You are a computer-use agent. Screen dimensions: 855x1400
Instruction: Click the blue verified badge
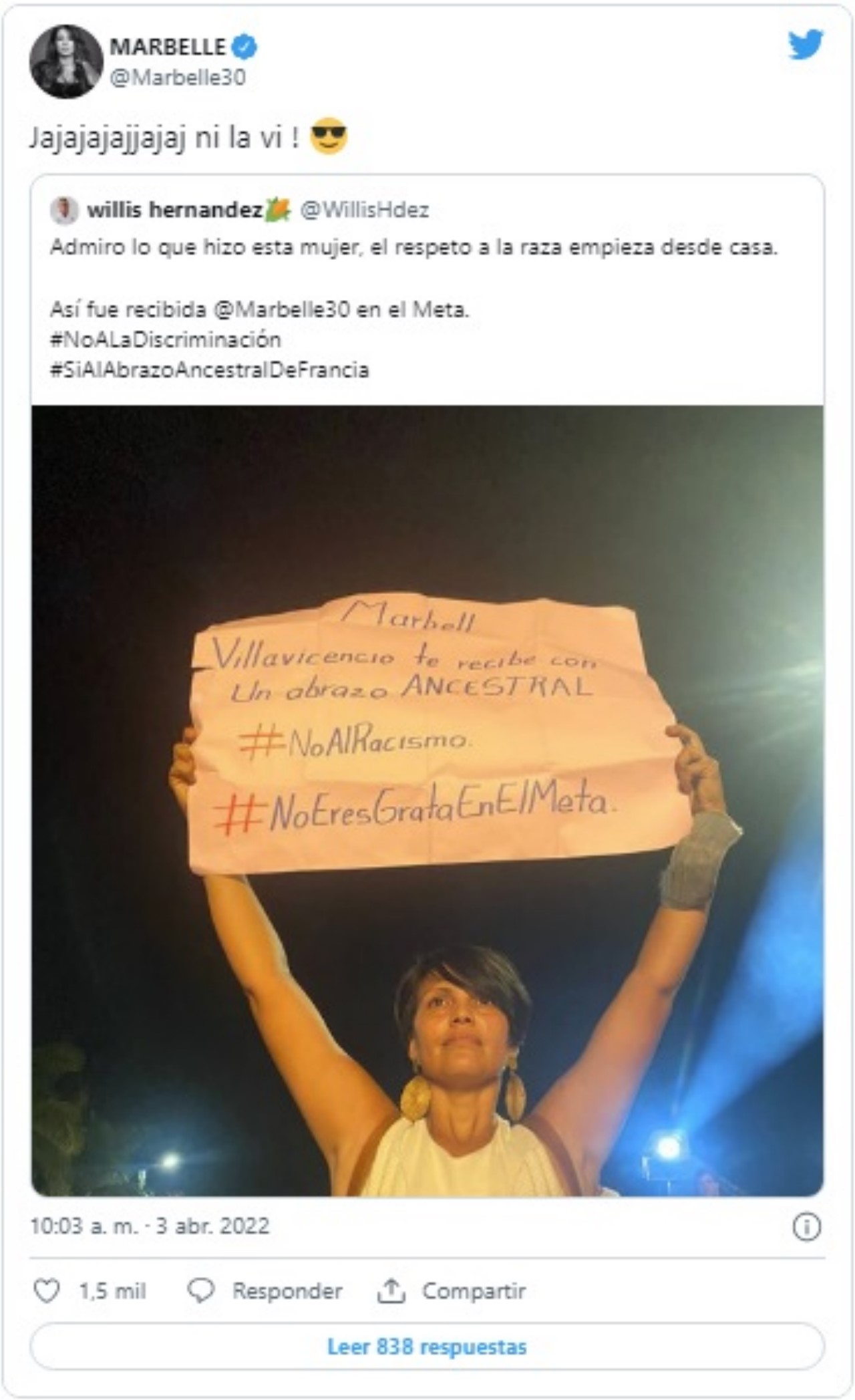pos(244,47)
